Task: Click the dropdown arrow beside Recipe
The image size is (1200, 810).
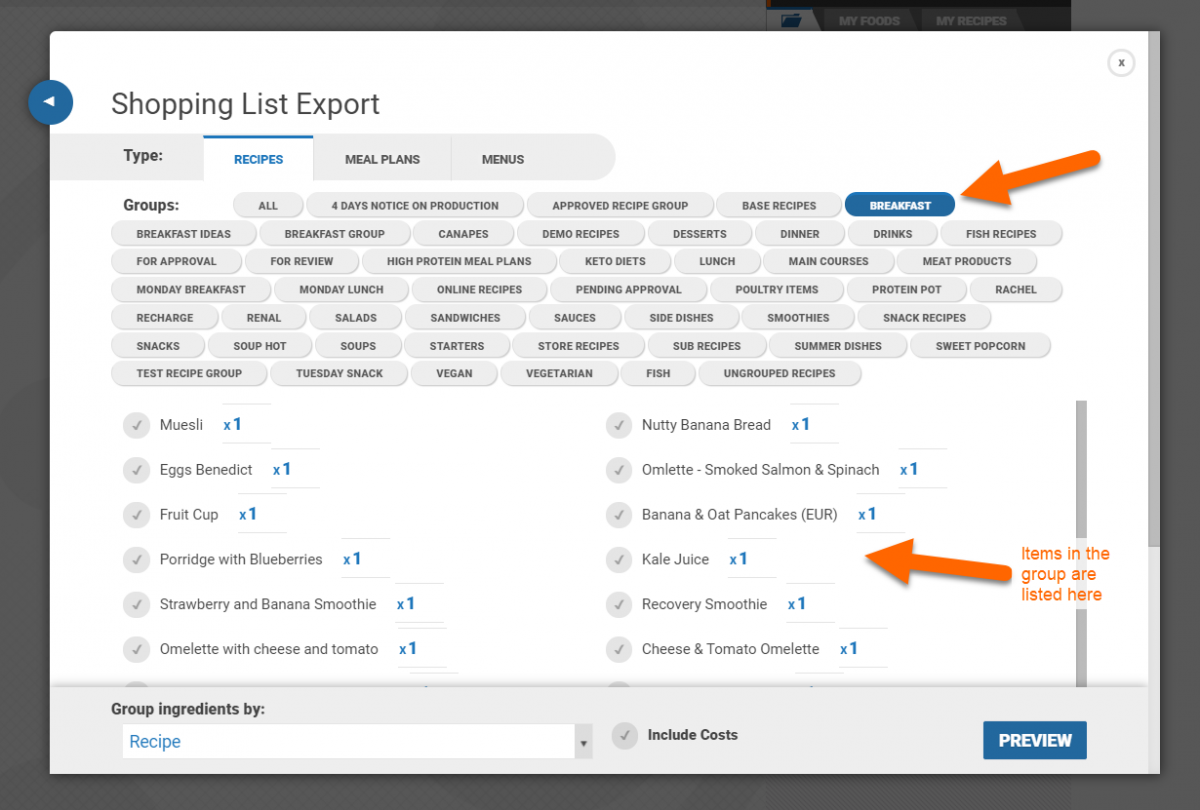Action: tap(583, 743)
